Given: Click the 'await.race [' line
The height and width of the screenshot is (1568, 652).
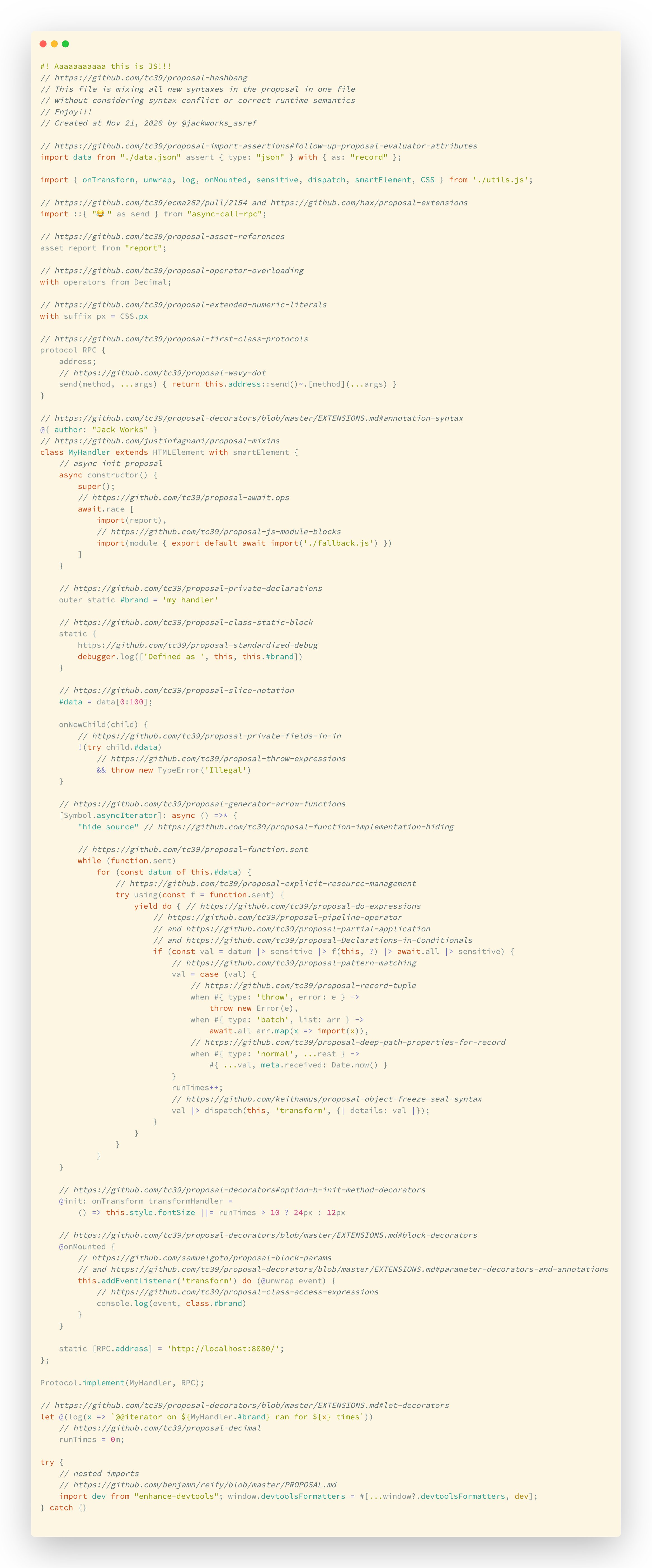Looking at the screenshot, I should [x=106, y=509].
